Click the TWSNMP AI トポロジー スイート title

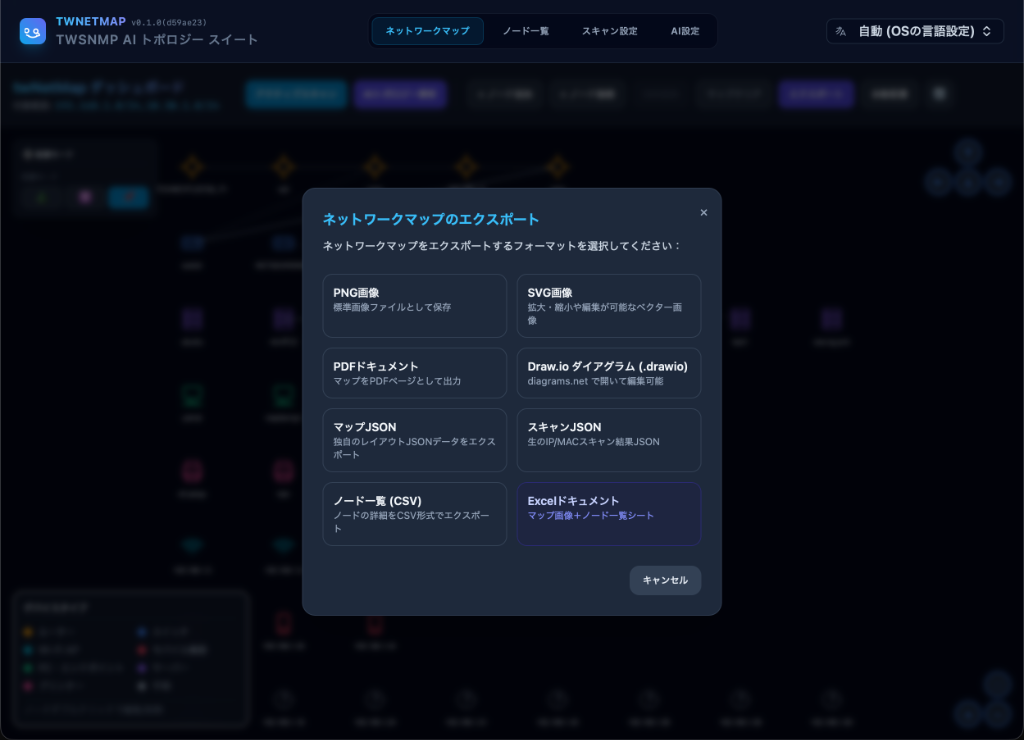click(x=157, y=39)
